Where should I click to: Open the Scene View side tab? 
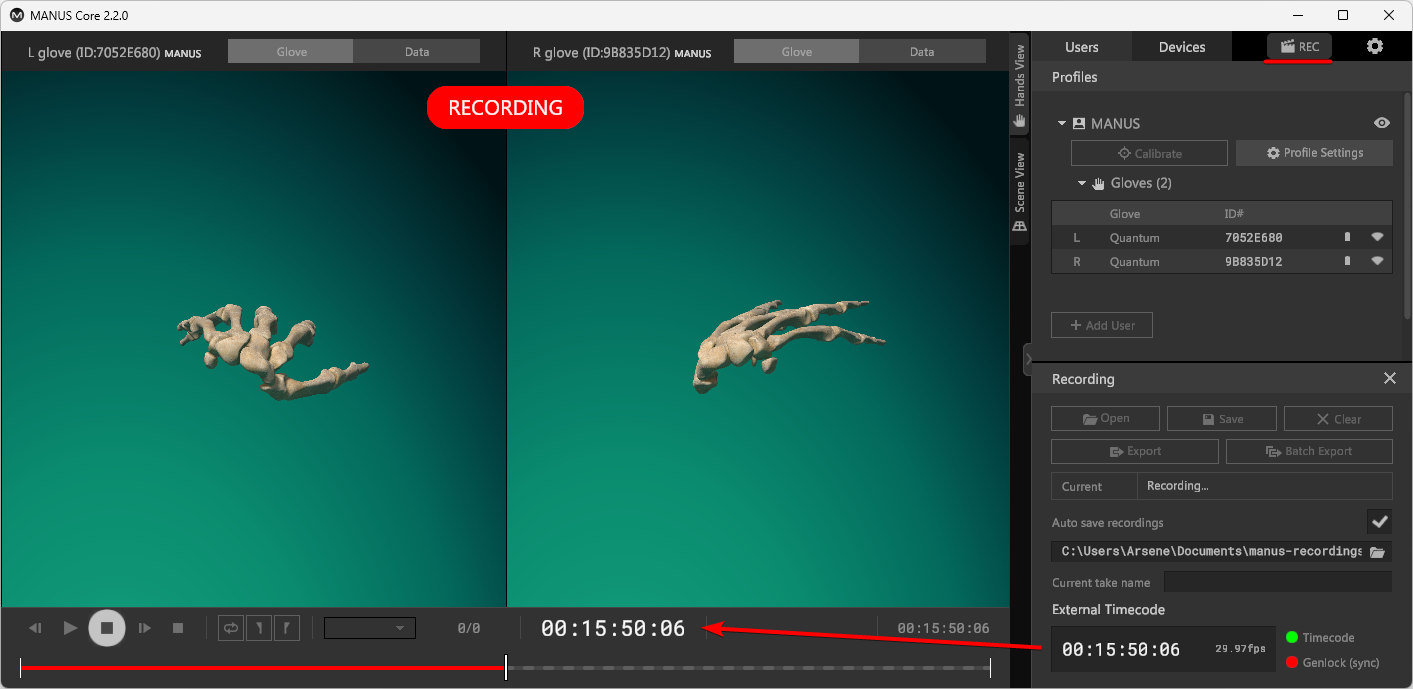tap(1020, 190)
